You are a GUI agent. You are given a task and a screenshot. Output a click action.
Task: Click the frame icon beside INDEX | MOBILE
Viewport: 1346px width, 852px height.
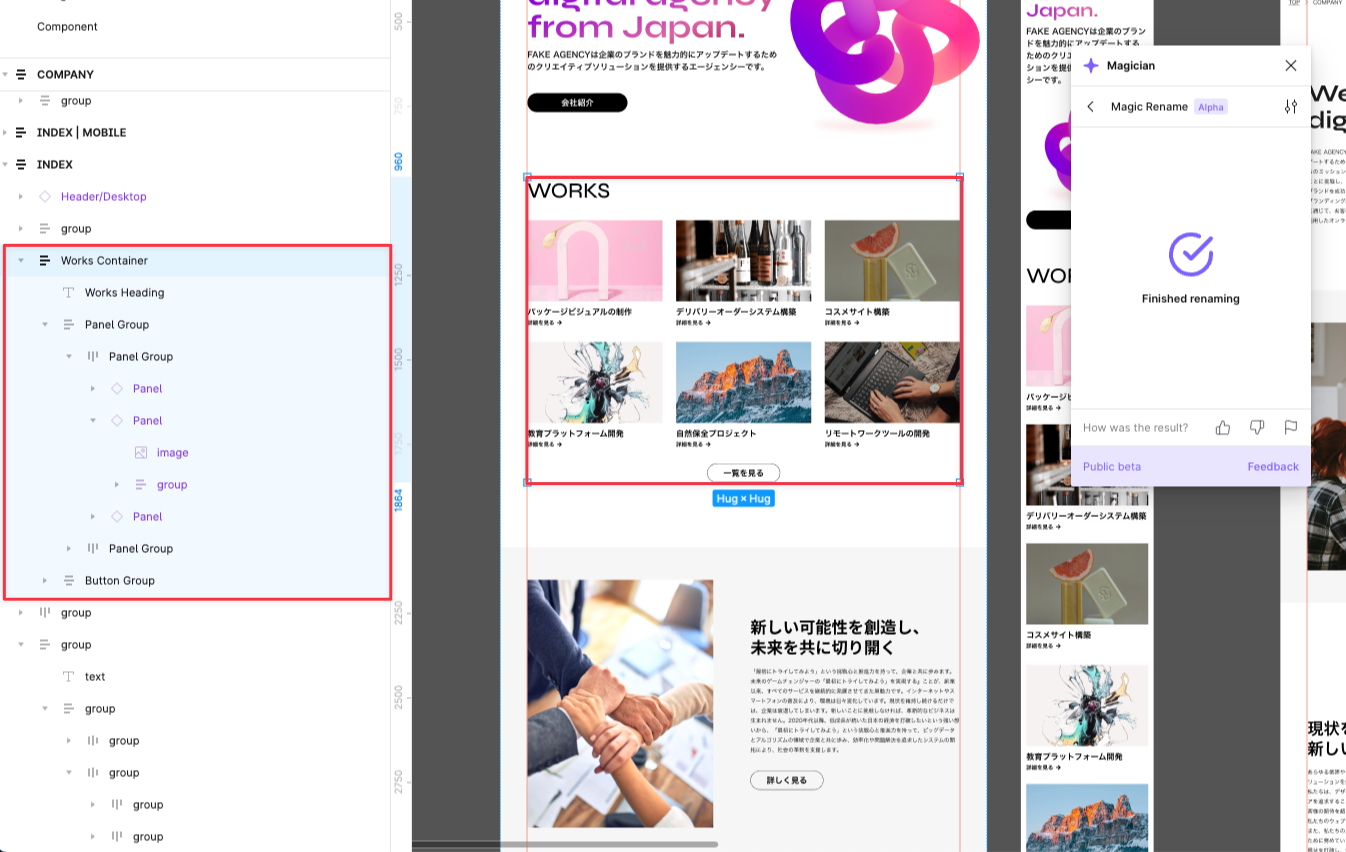pyautogui.click(x=21, y=132)
